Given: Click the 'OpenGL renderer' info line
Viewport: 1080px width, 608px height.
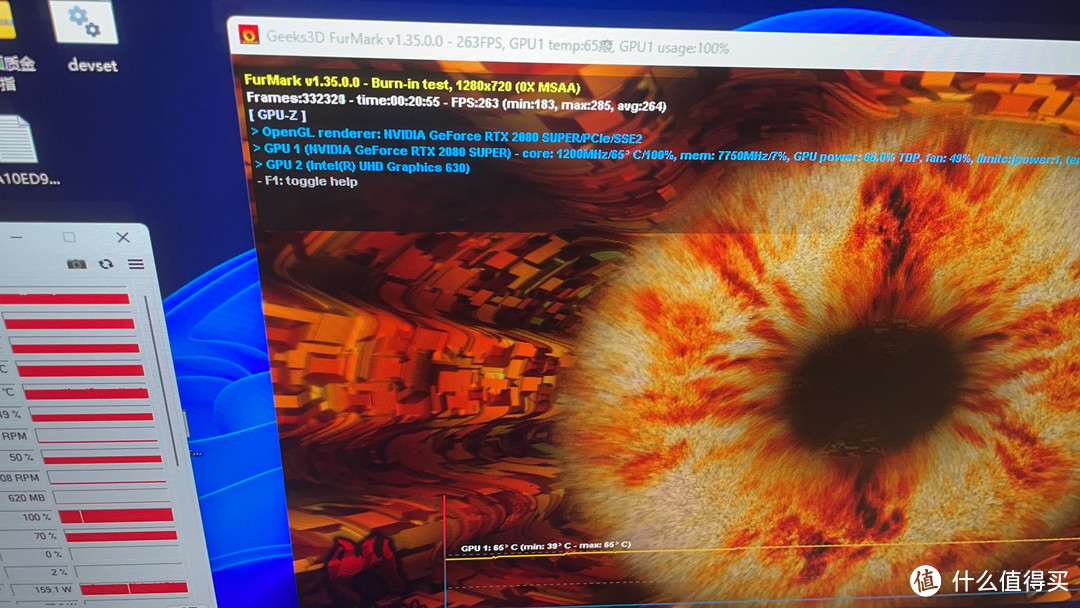Looking at the screenshot, I should point(446,135).
